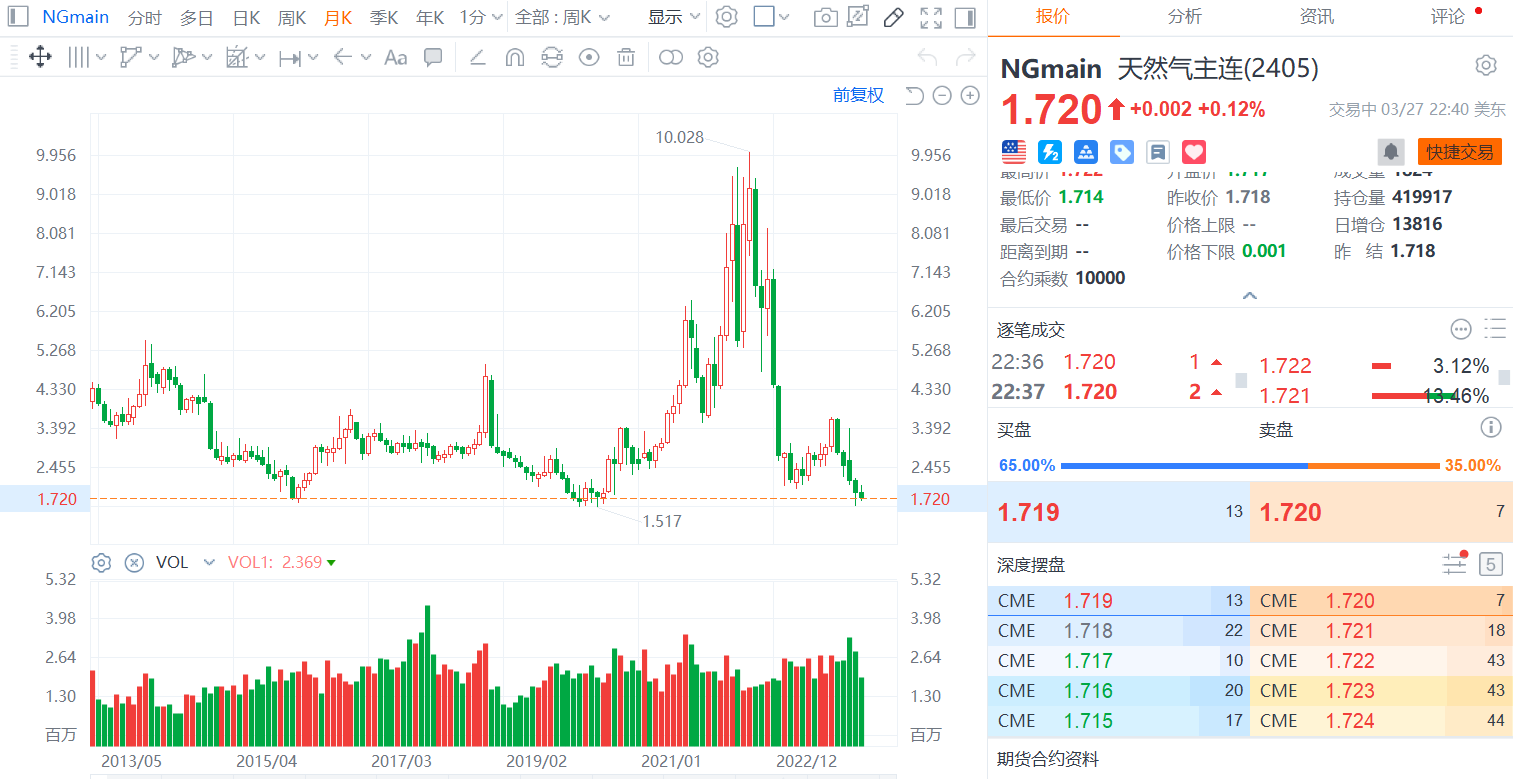Screen dimensions: 1514x779
Task: Click the 快捷交易 quick trade button
Action: tap(1459, 152)
